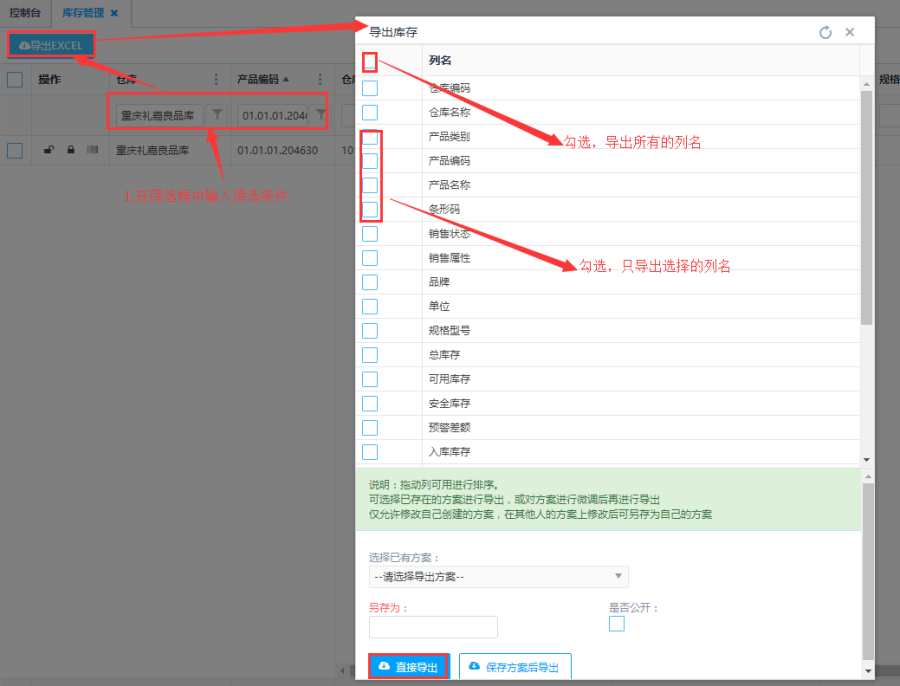Click the 另存为 text input field
900x686 pixels.
[433, 627]
